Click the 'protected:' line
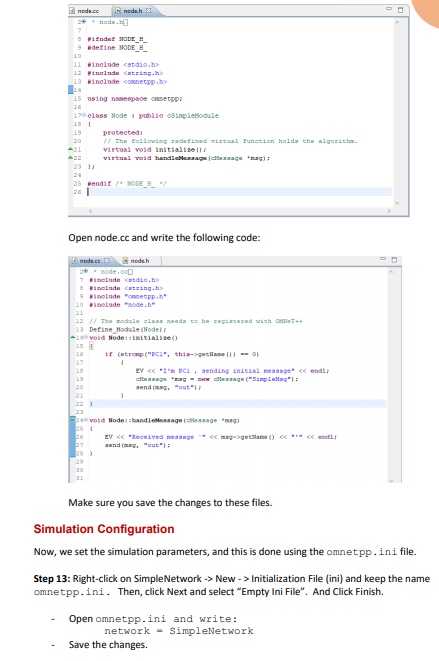This screenshot has width=439, height=661. pos(123,132)
